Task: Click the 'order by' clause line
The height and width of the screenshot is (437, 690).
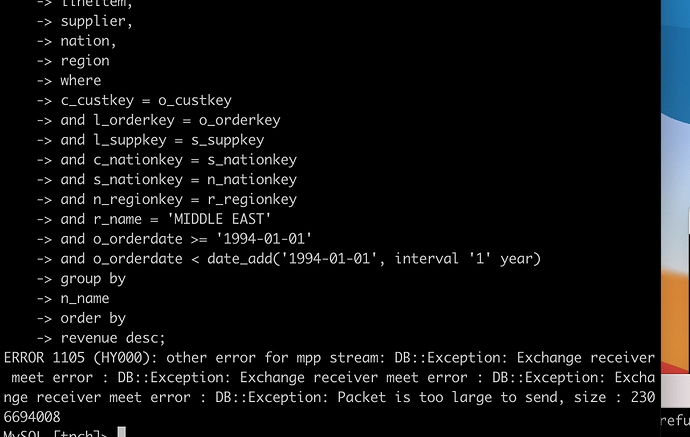Action: point(92,318)
